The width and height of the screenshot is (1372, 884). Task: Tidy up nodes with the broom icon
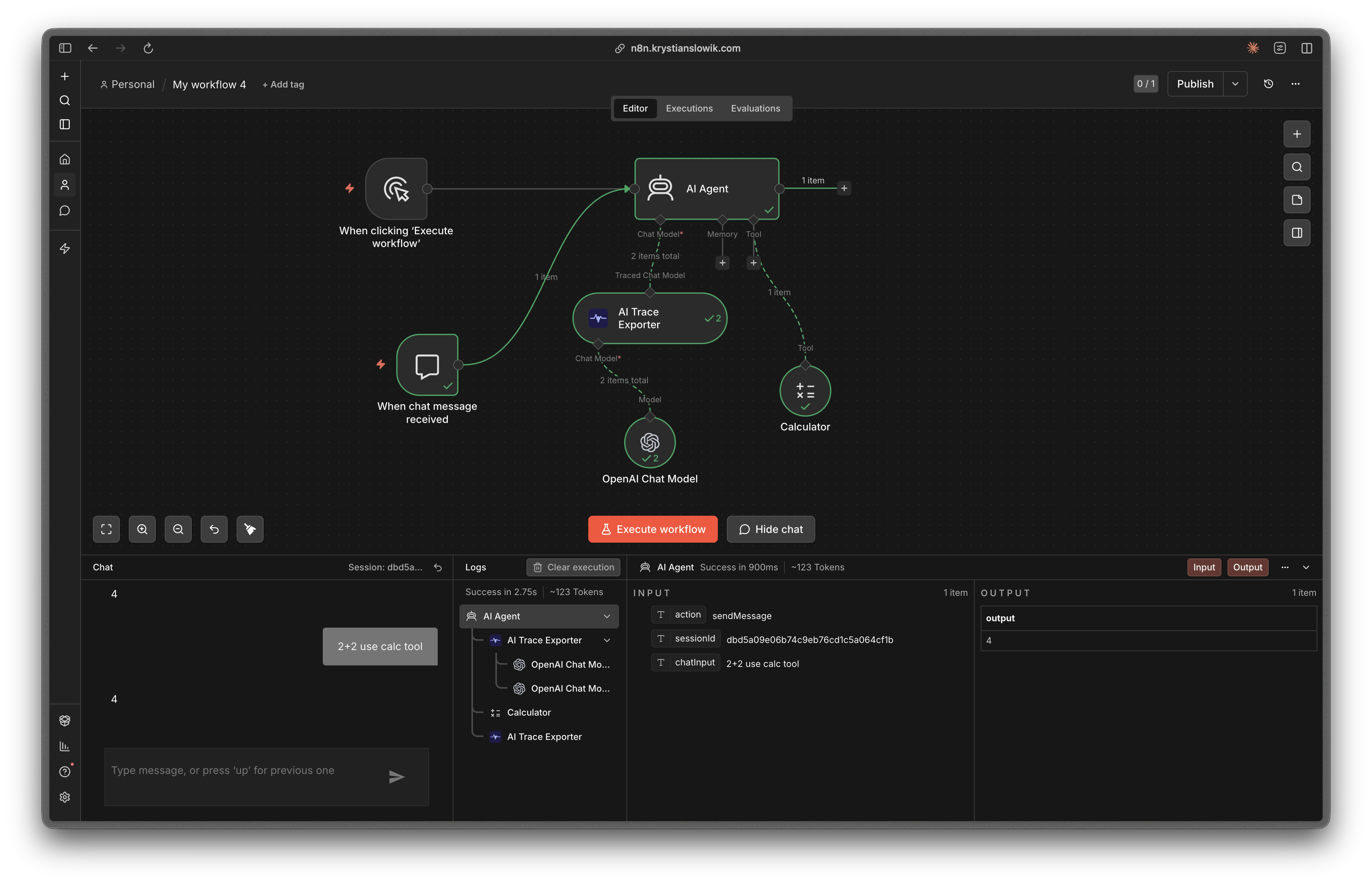click(x=250, y=529)
